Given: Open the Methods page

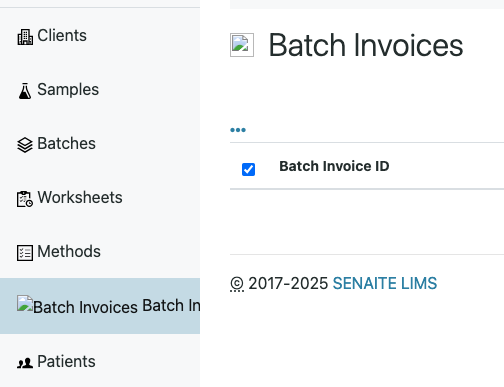Looking at the screenshot, I should pos(69,251).
